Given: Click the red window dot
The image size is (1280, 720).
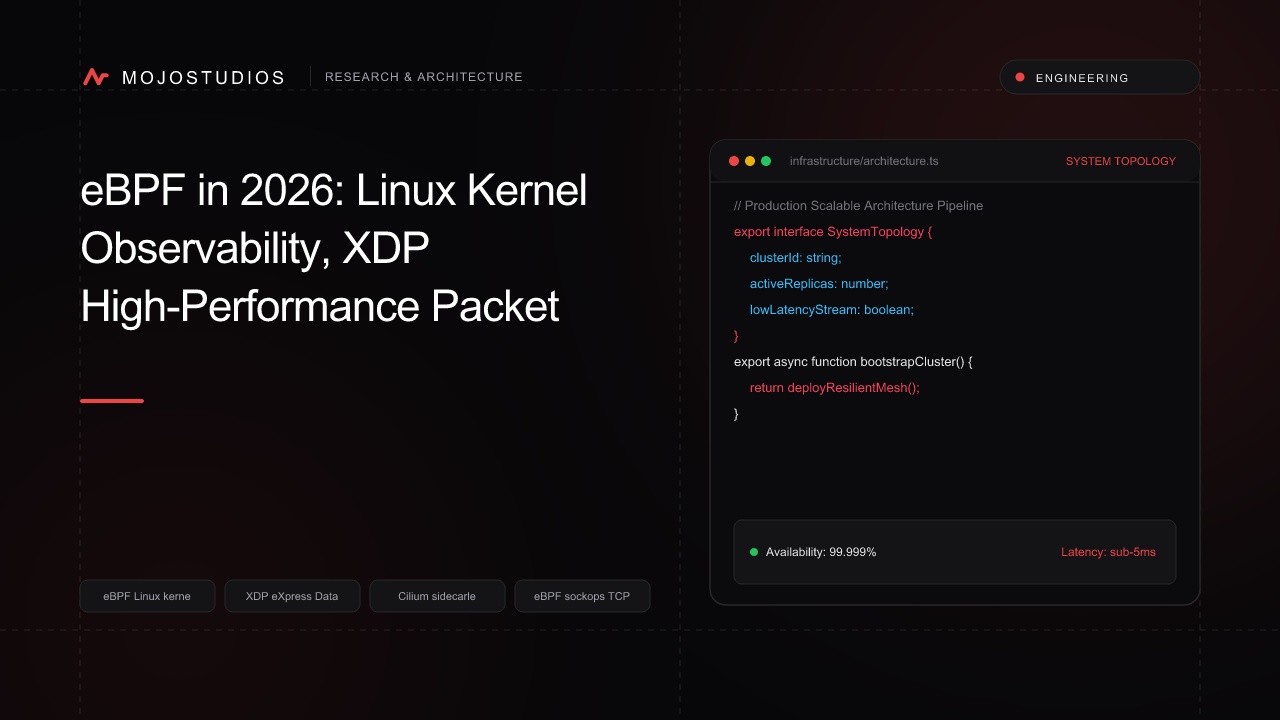Looking at the screenshot, I should [x=734, y=161].
